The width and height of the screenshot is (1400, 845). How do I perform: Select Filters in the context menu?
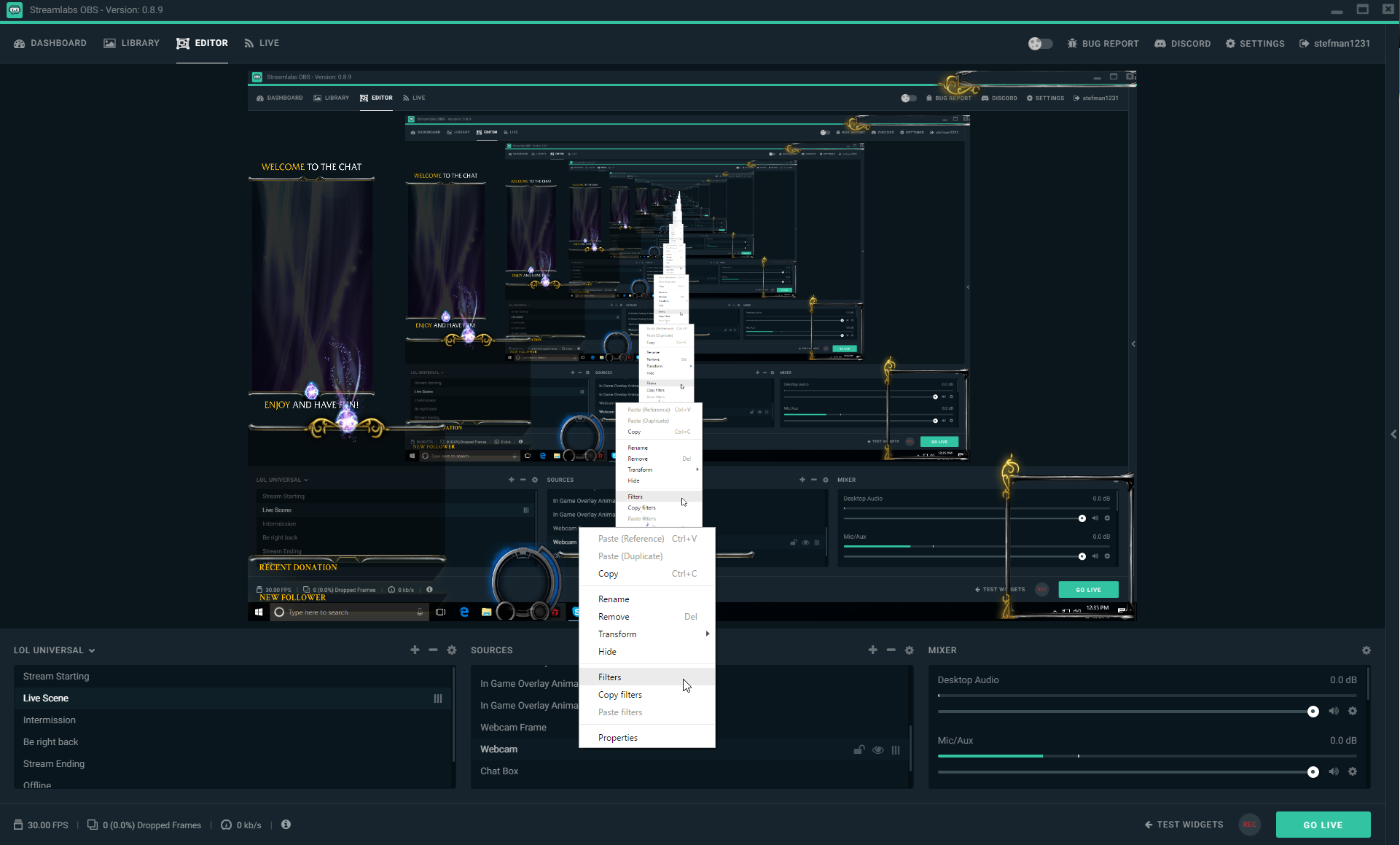(610, 677)
